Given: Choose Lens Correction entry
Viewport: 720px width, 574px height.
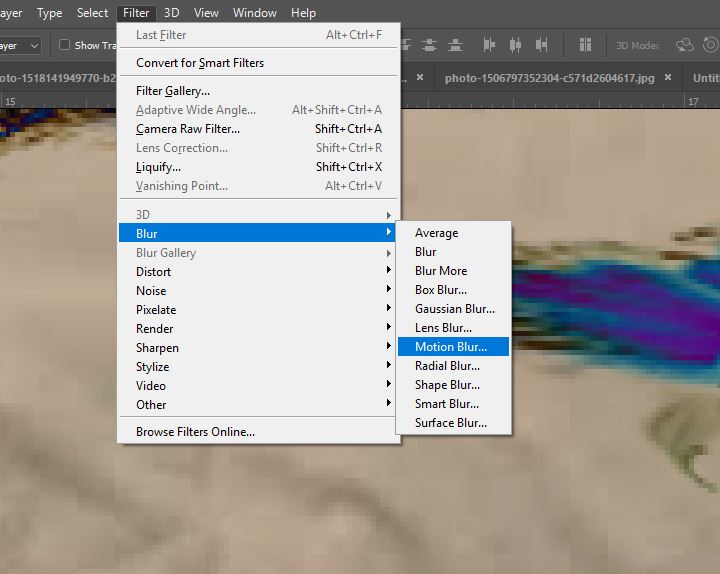Looking at the screenshot, I should pyautogui.click(x=259, y=148).
